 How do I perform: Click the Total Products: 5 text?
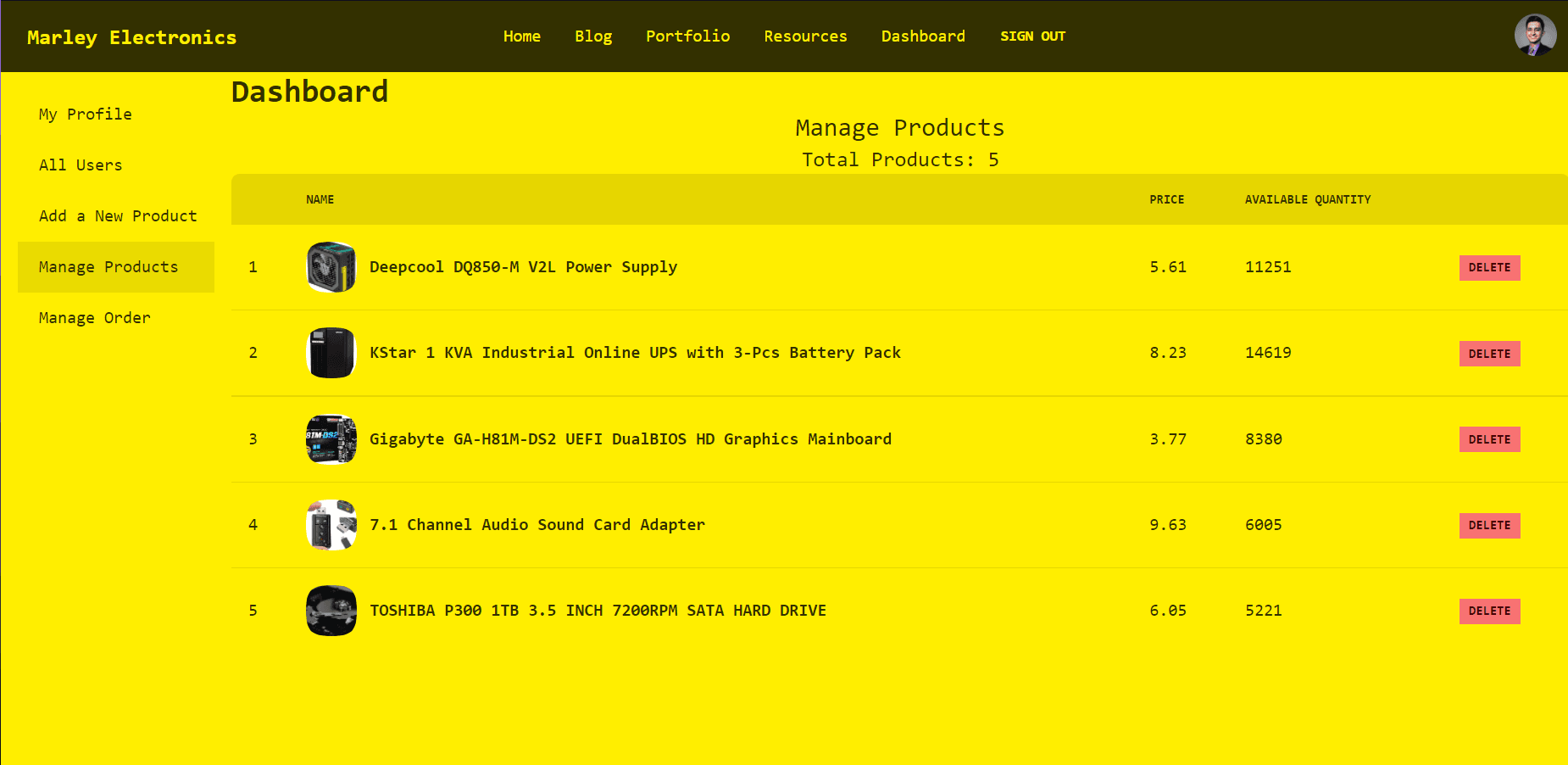pos(900,160)
